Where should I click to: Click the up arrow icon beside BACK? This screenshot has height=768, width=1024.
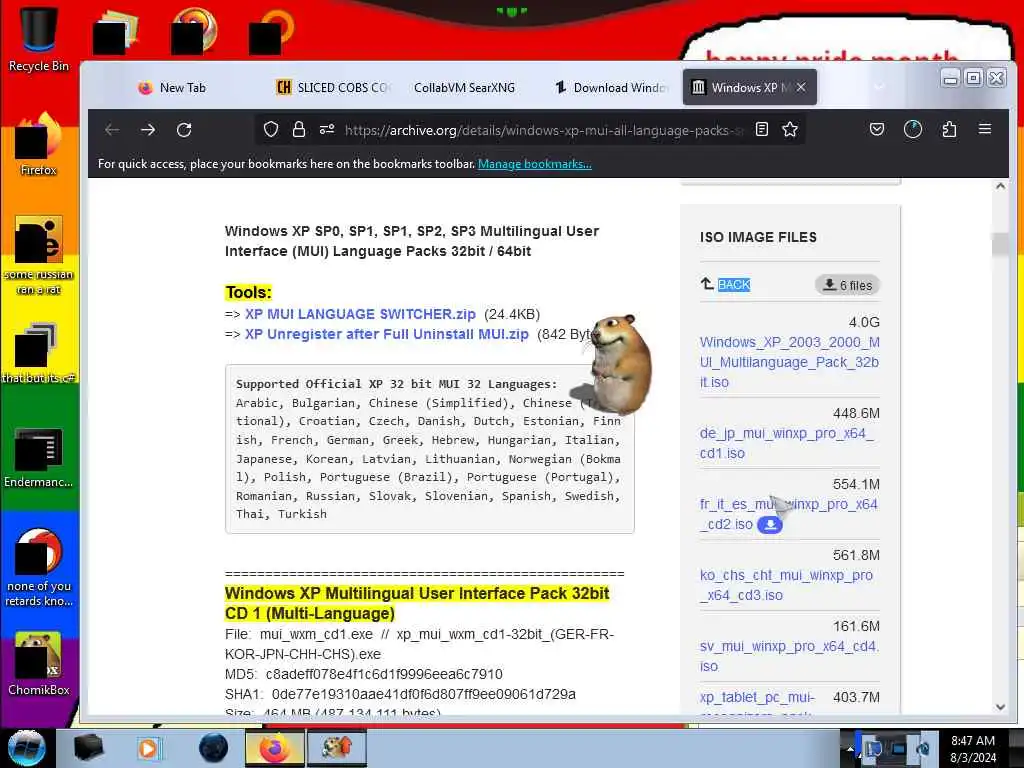point(707,284)
